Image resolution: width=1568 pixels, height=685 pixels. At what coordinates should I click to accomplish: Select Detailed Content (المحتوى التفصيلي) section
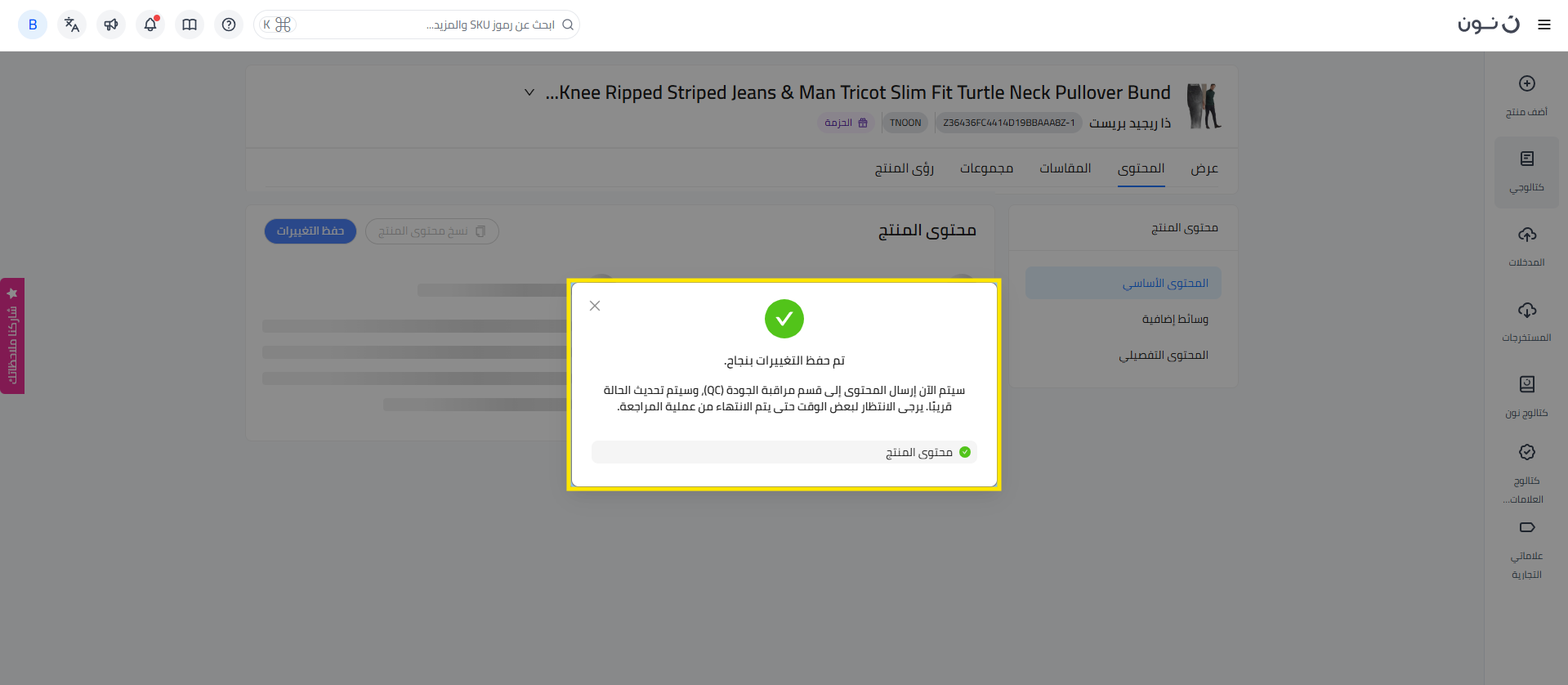coord(1124,355)
